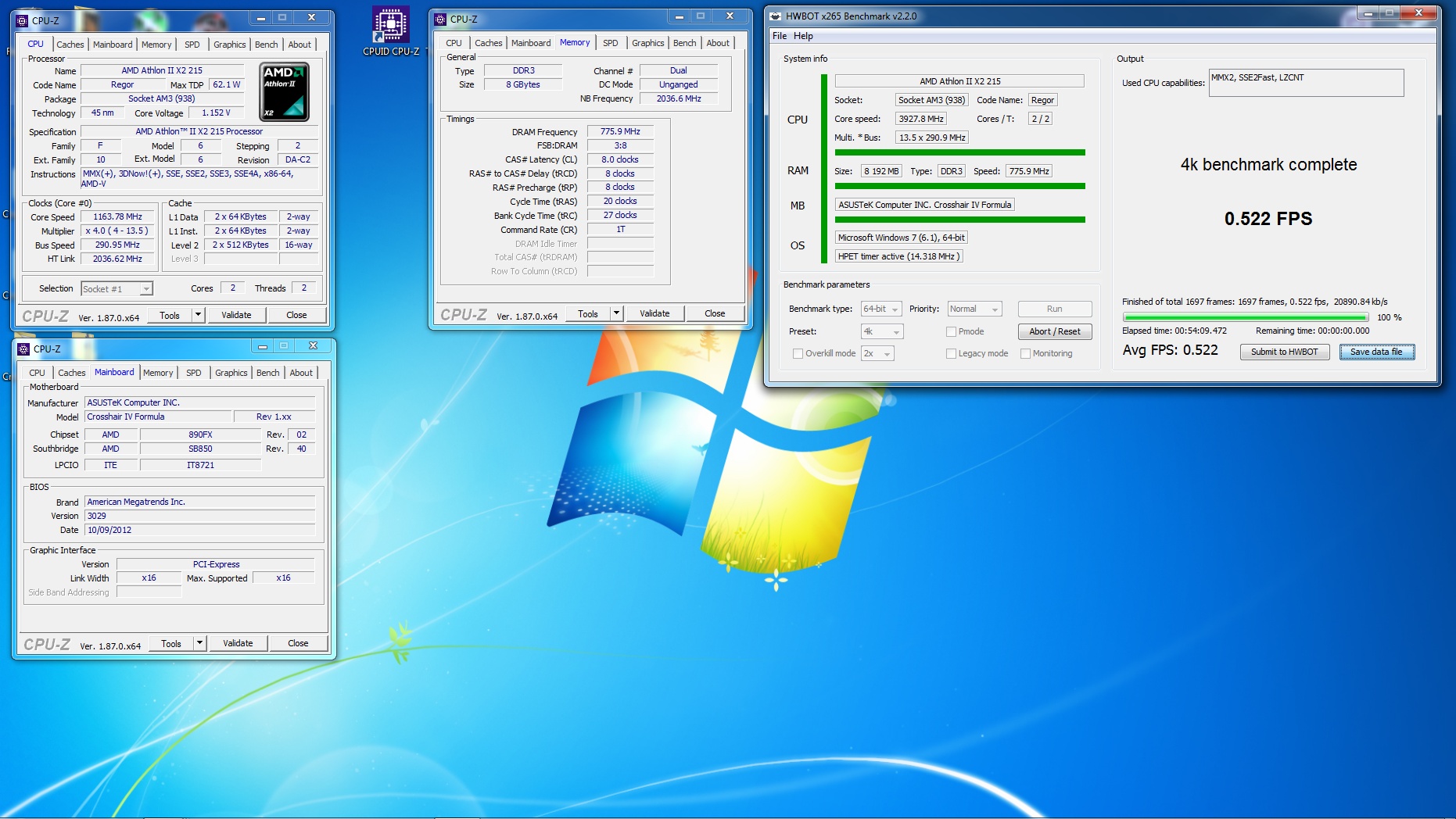Switch to the SPD tab in the Memory window
This screenshot has width=1456, height=819.
click(x=611, y=43)
